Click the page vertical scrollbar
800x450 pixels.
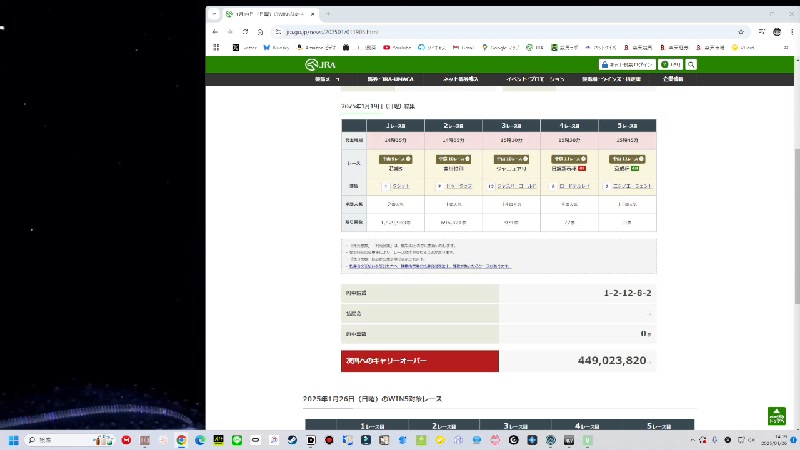[x=796, y=200]
